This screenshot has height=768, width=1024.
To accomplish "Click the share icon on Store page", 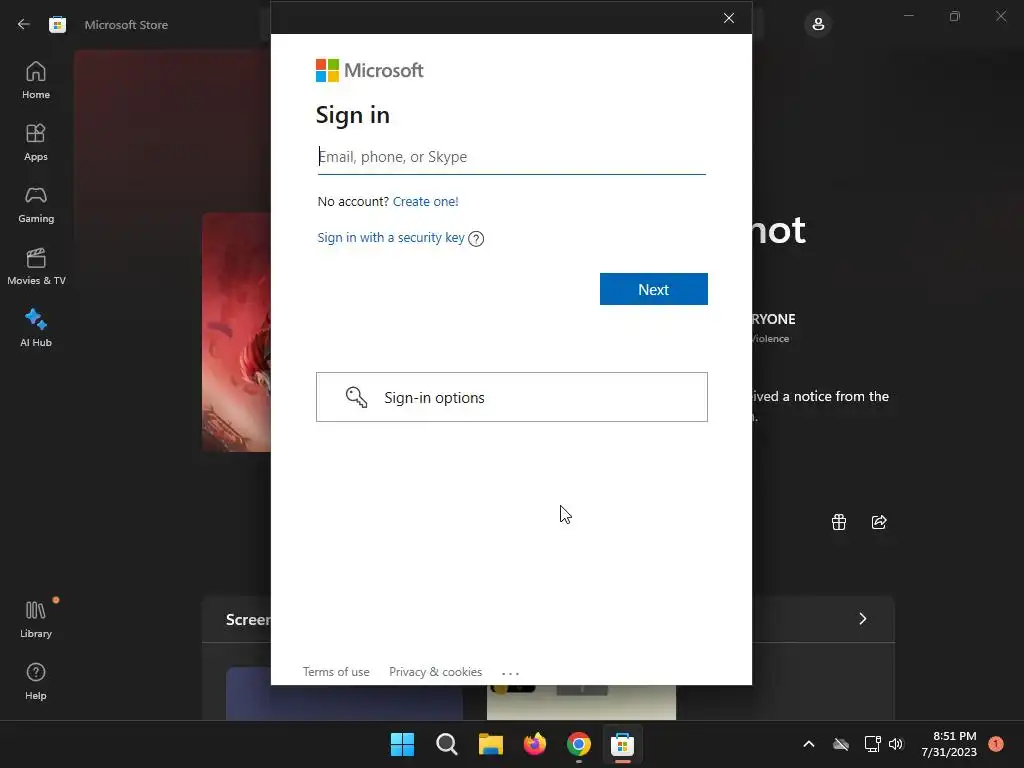I will (x=879, y=522).
